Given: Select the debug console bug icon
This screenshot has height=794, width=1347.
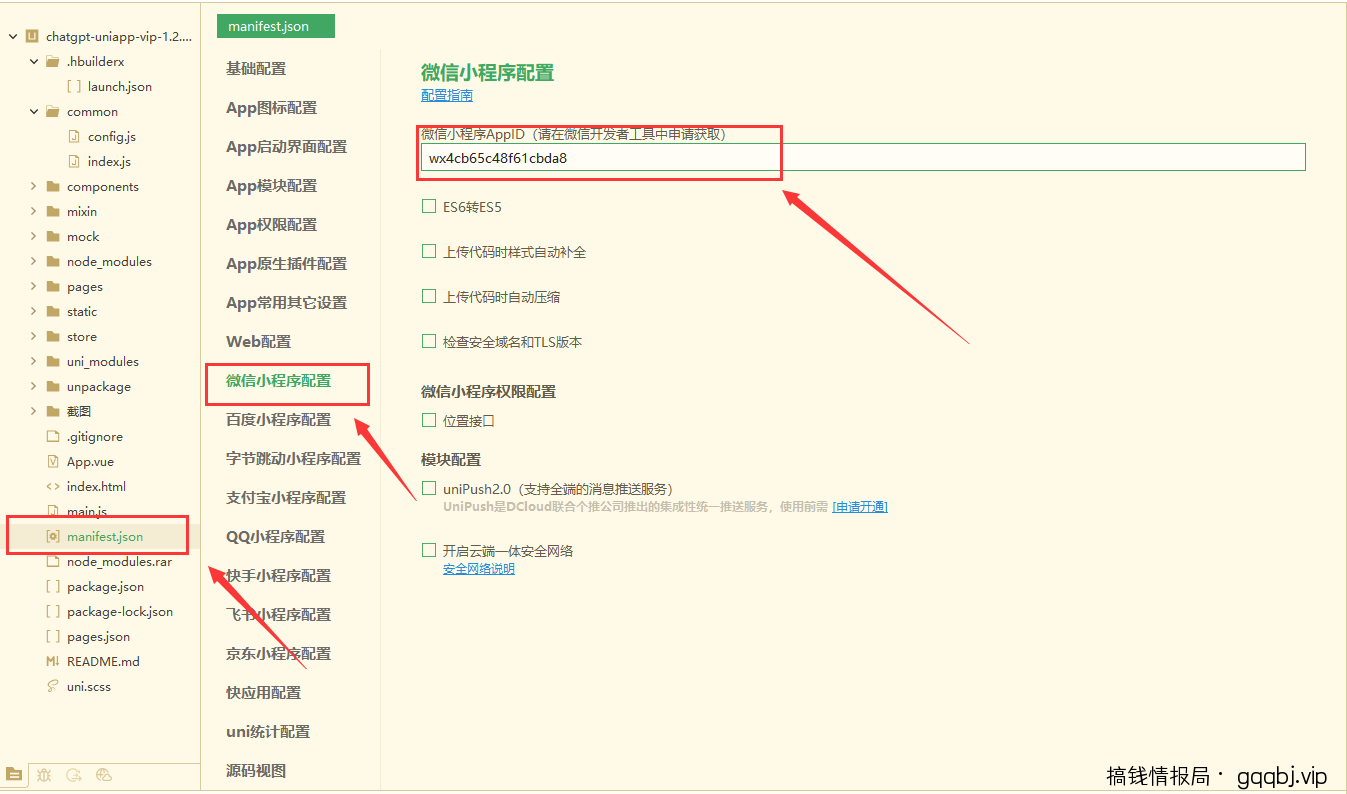Looking at the screenshot, I should (x=44, y=775).
